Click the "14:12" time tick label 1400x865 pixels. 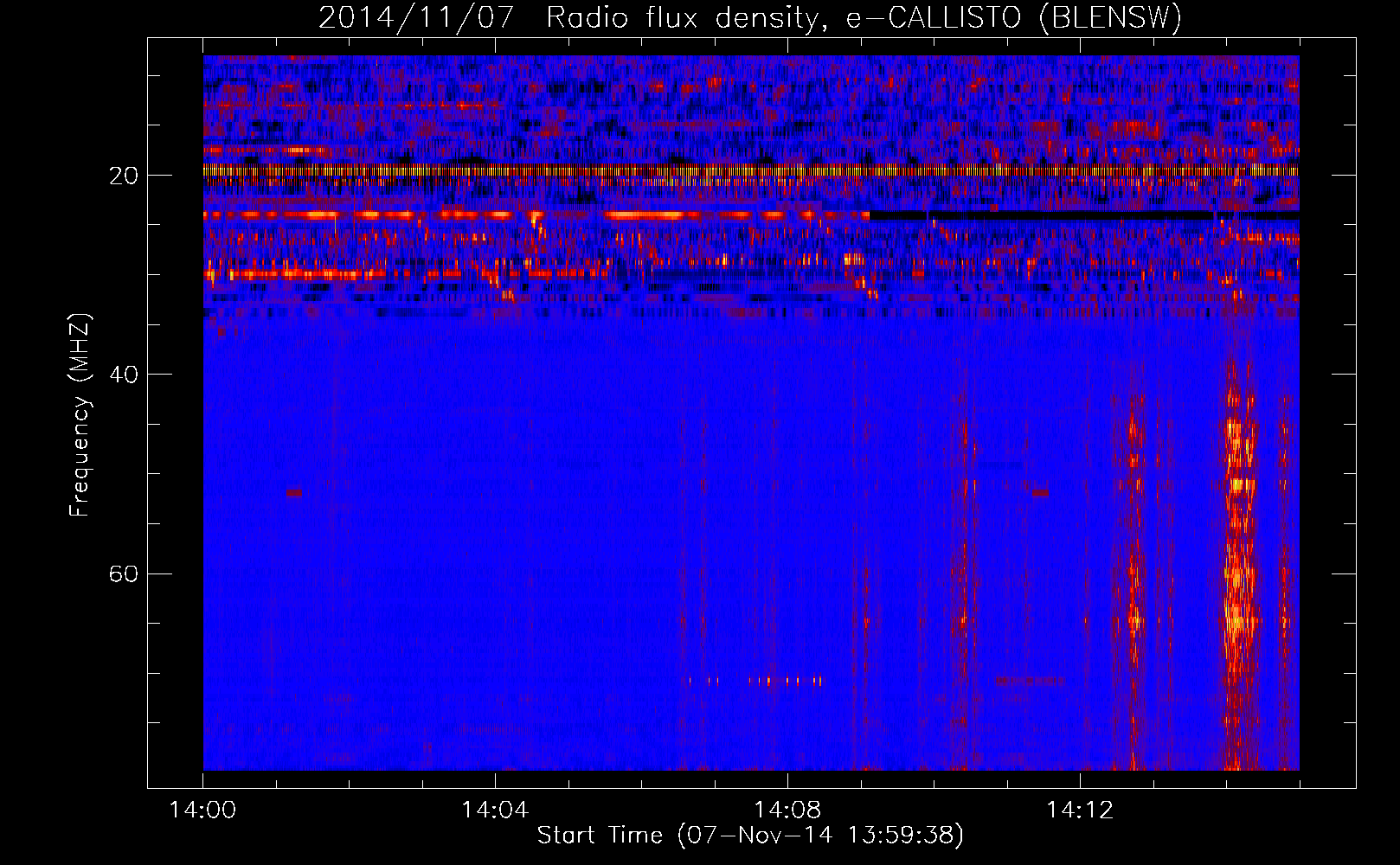point(1080,811)
